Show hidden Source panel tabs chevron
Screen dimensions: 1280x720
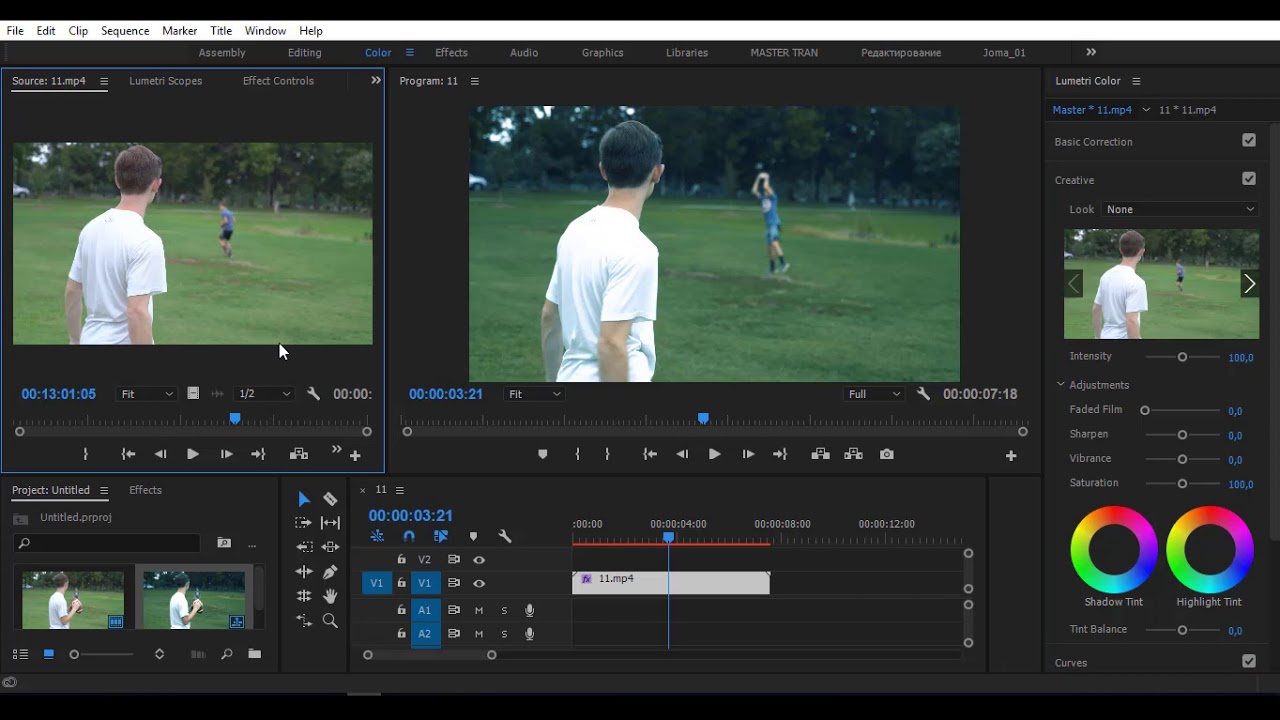coord(376,80)
